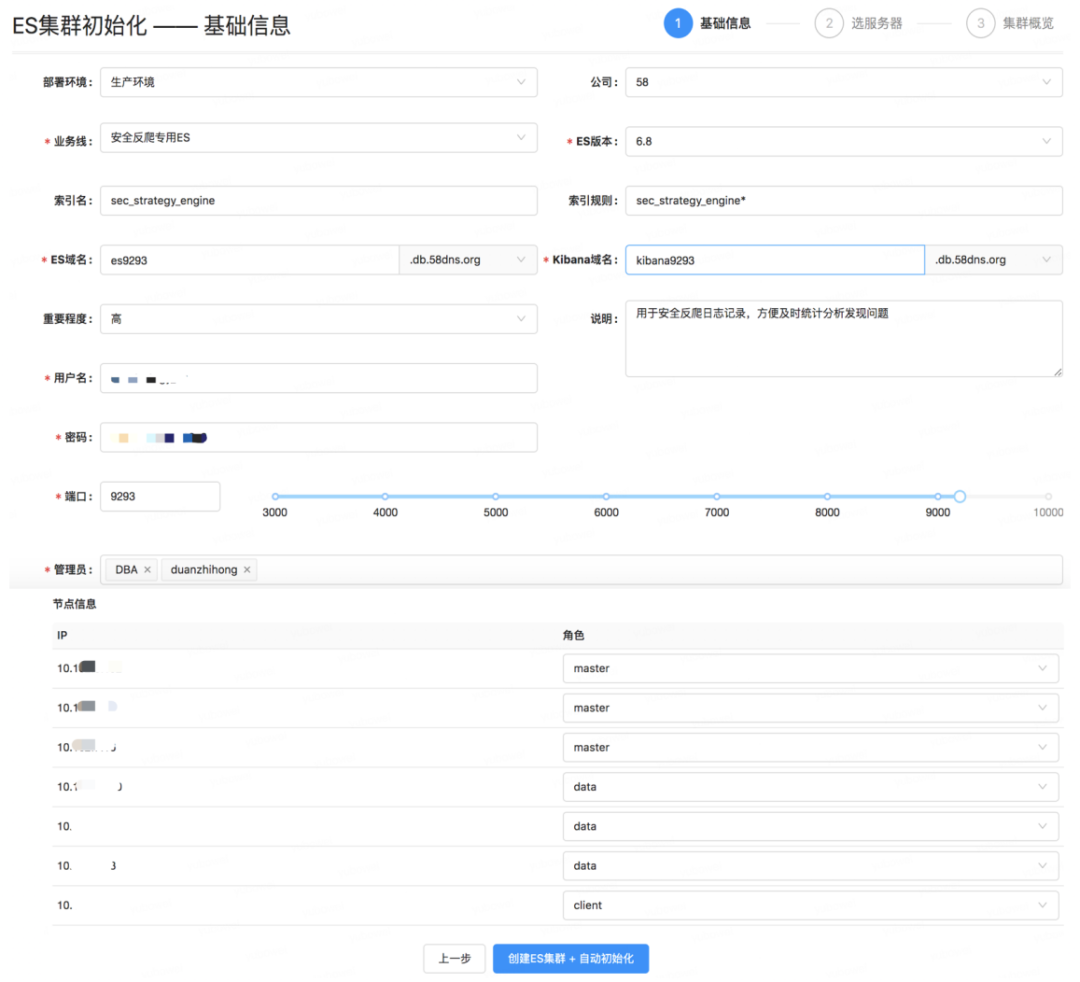Screen dimensions: 1080x982
Task: Click the 5000 slider mark label
Action: pos(496,512)
